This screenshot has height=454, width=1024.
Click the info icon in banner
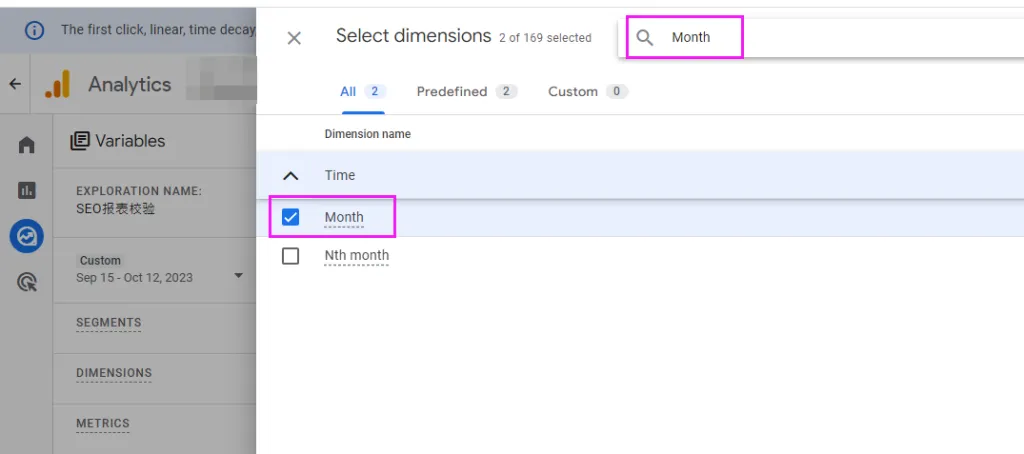tap(34, 30)
